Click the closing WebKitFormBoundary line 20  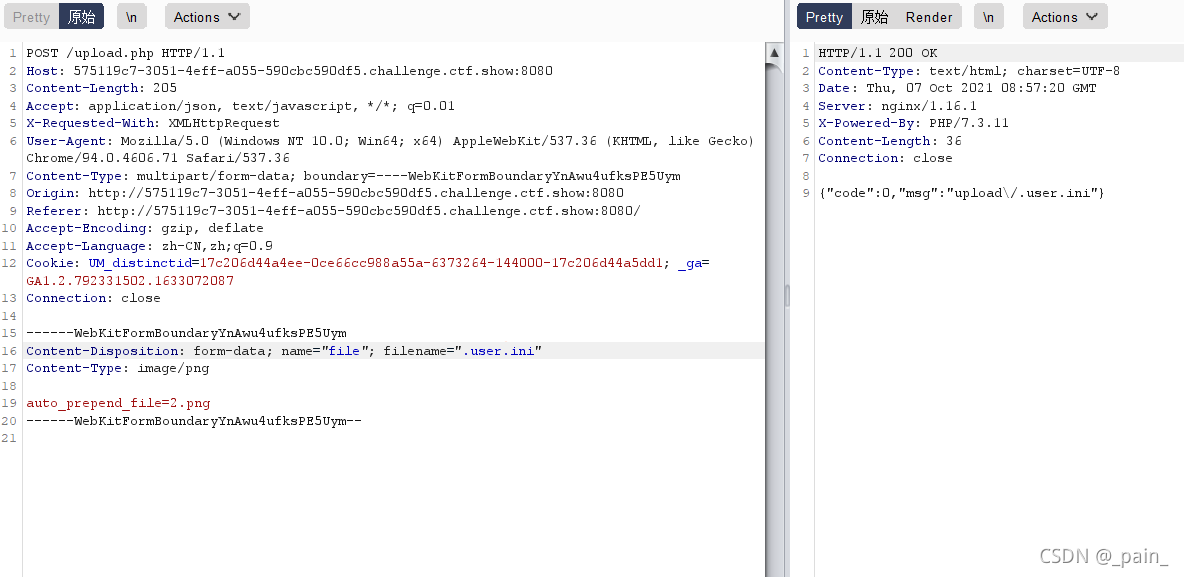(x=194, y=421)
